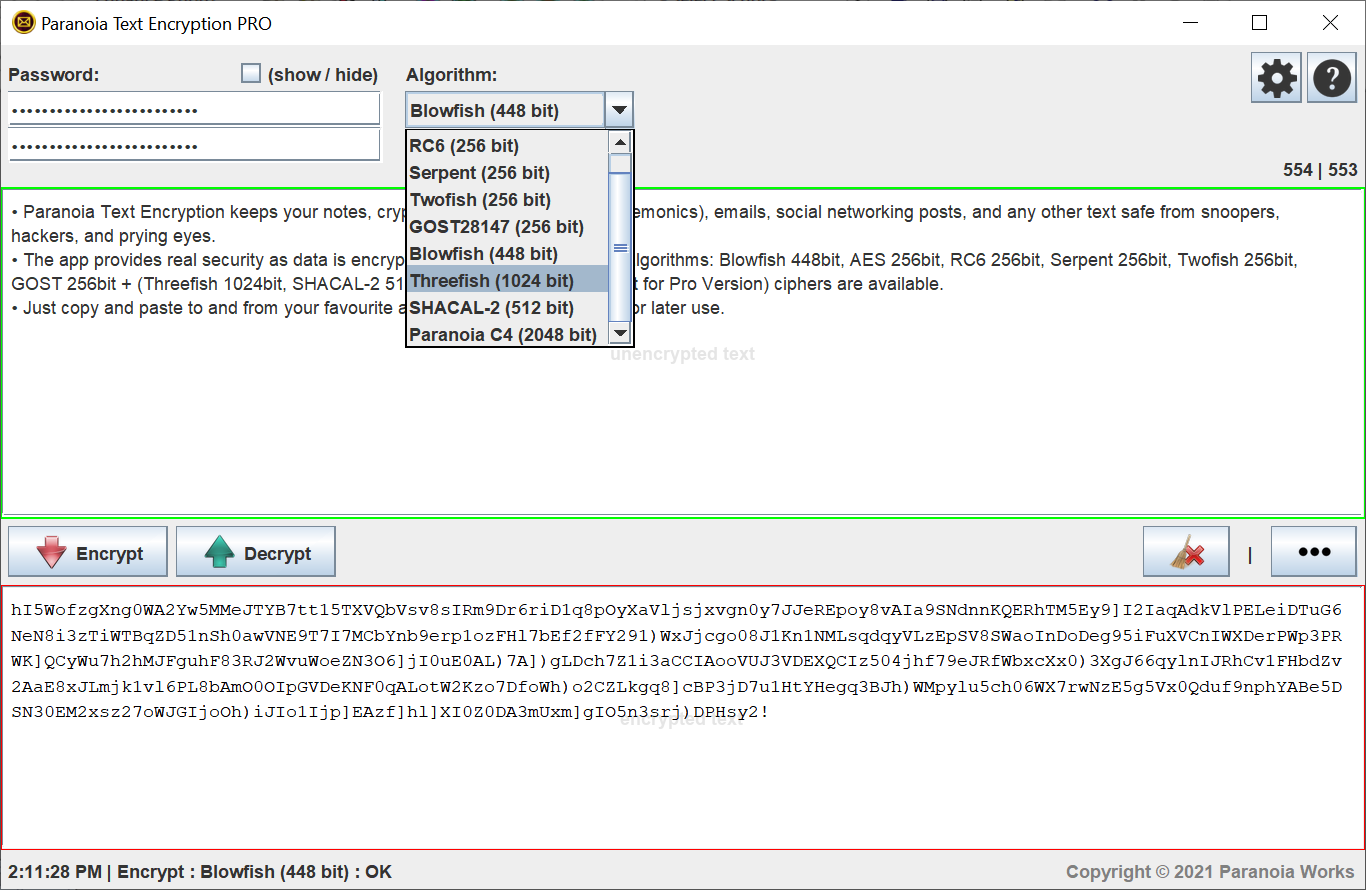Image resolution: width=1366 pixels, height=890 pixels.
Task: Open the help question mark icon
Action: [1333, 78]
